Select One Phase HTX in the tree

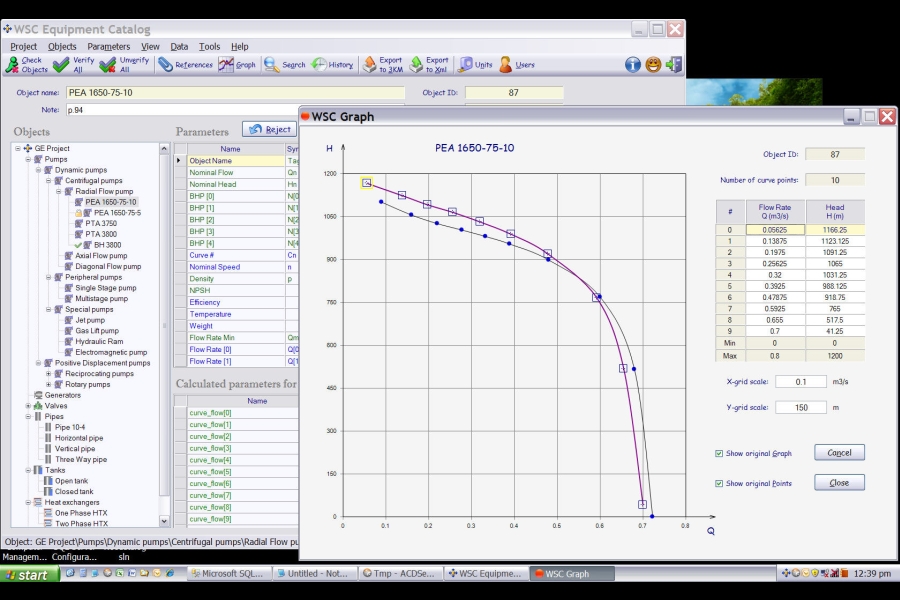click(81, 513)
